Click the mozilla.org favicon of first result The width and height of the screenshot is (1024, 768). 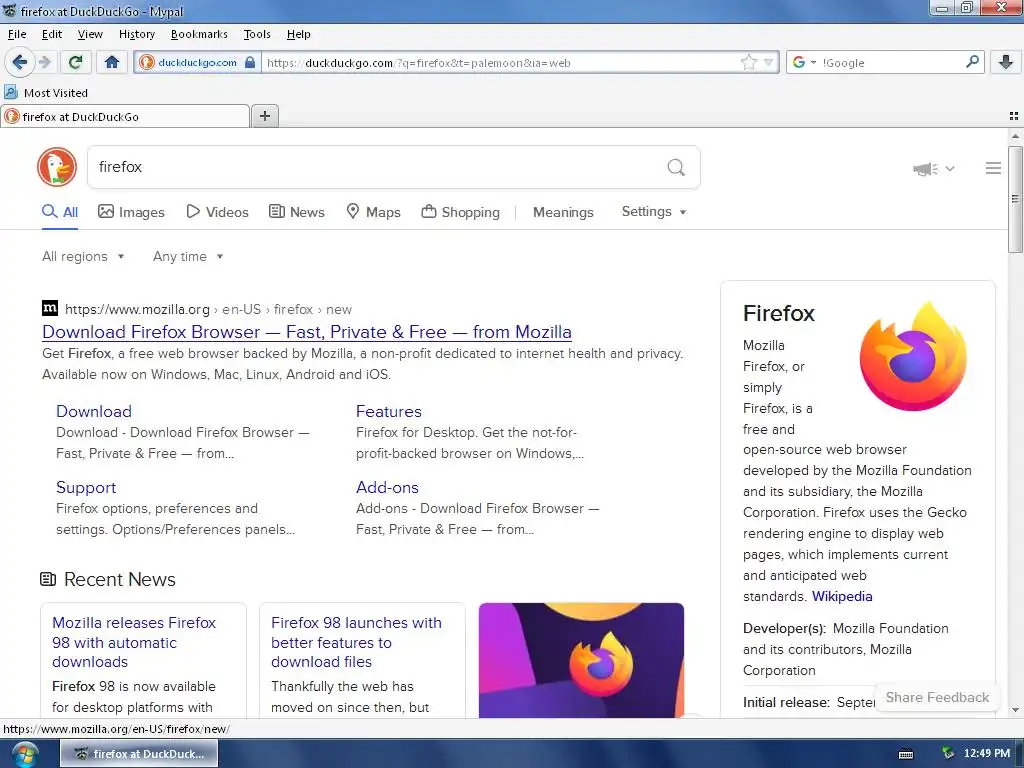(50, 308)
